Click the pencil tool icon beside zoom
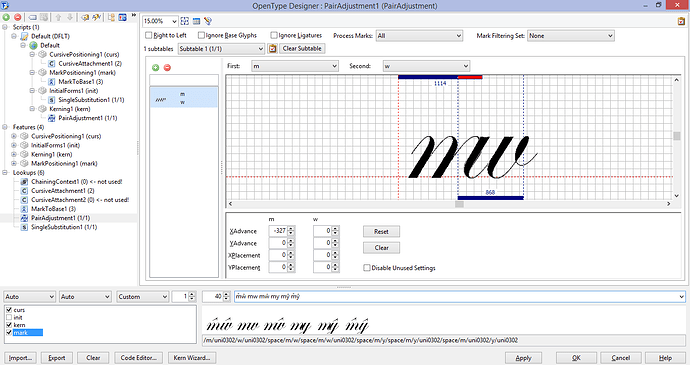 click(x=208, y=21)
